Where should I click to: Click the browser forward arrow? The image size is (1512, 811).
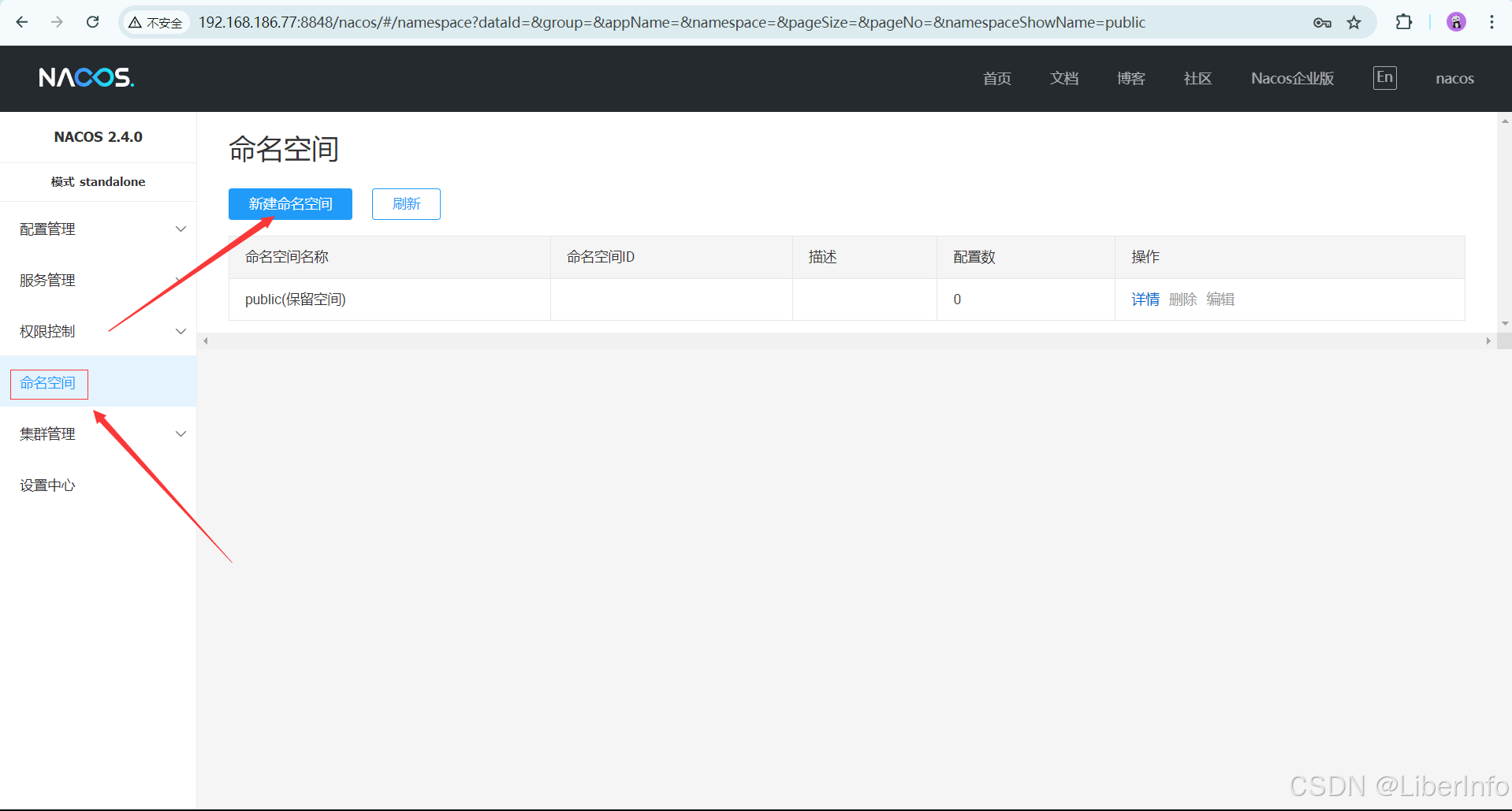point(57,22)
